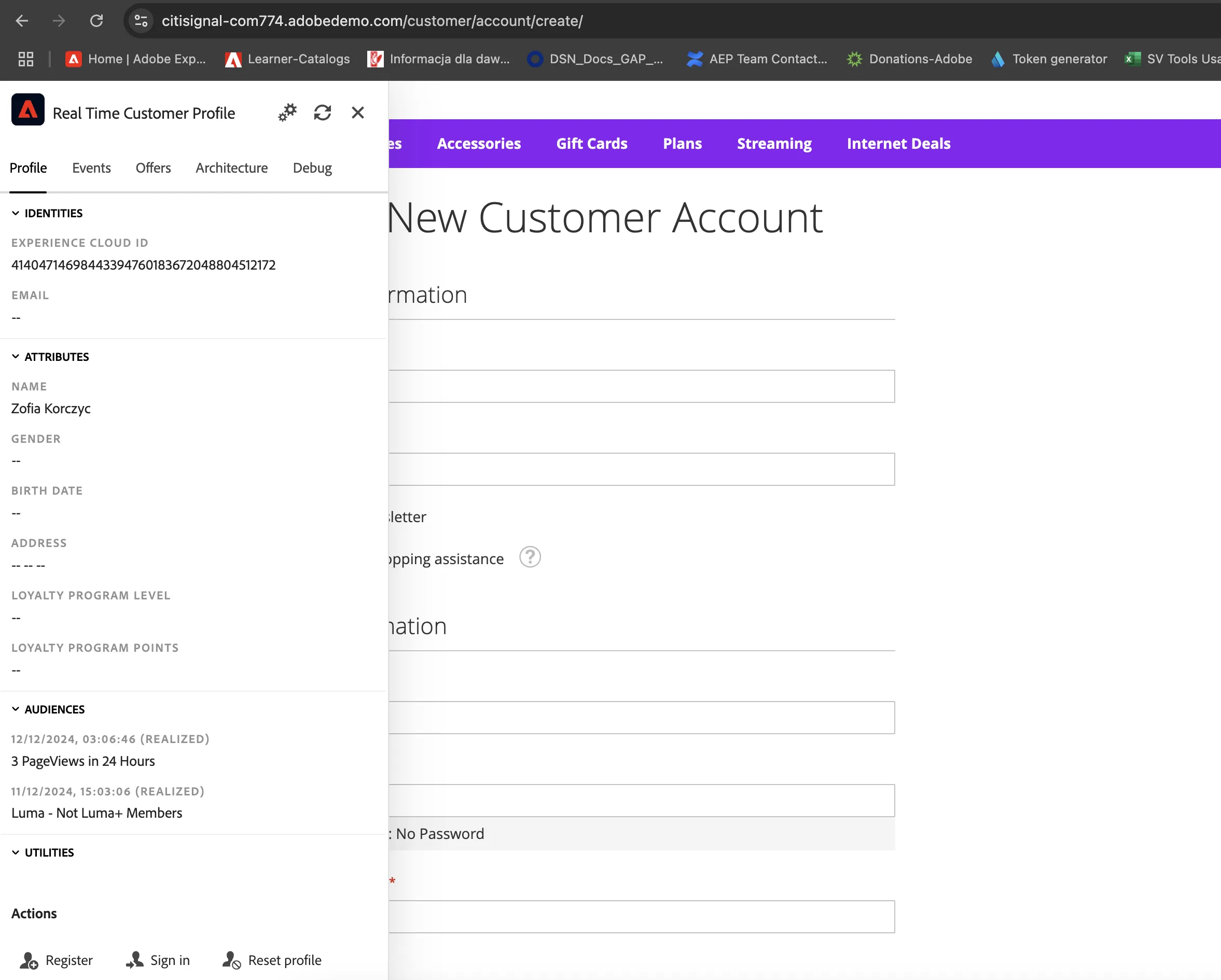
Task: Click the first input field under New Customer Account
Action: [642, 387]
